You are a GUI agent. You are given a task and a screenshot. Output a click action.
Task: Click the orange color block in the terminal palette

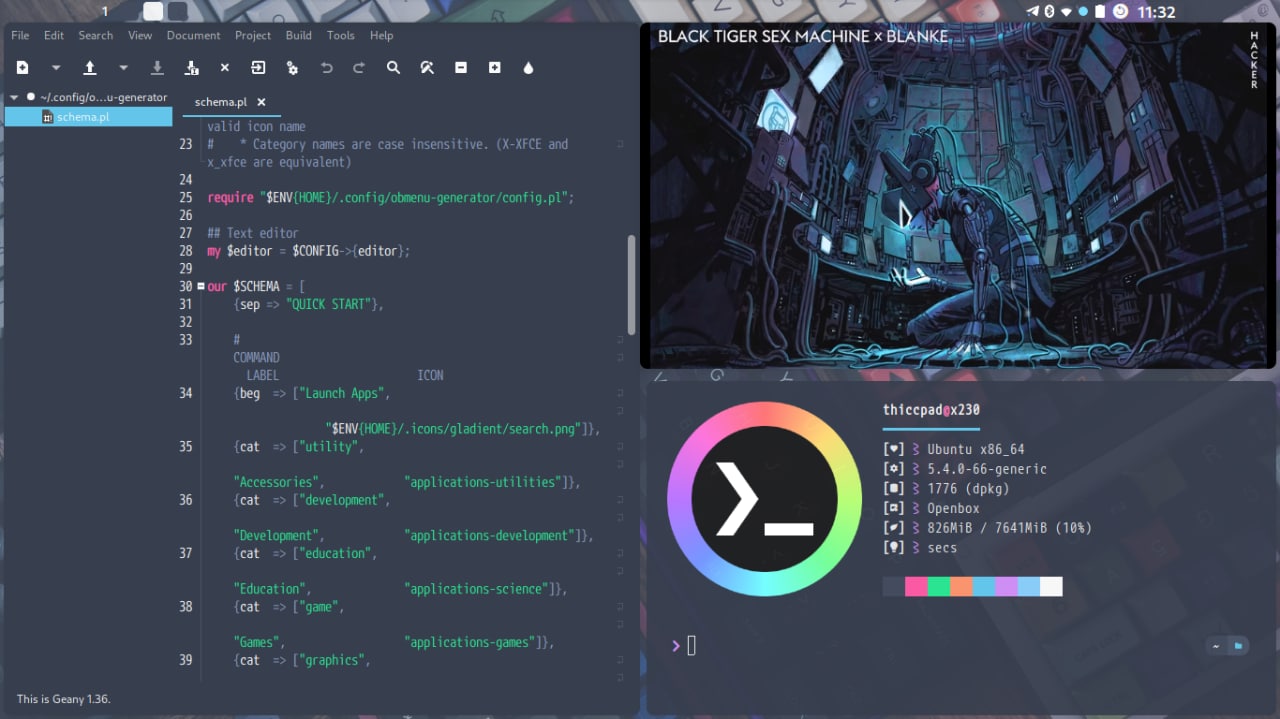point(961,586)
